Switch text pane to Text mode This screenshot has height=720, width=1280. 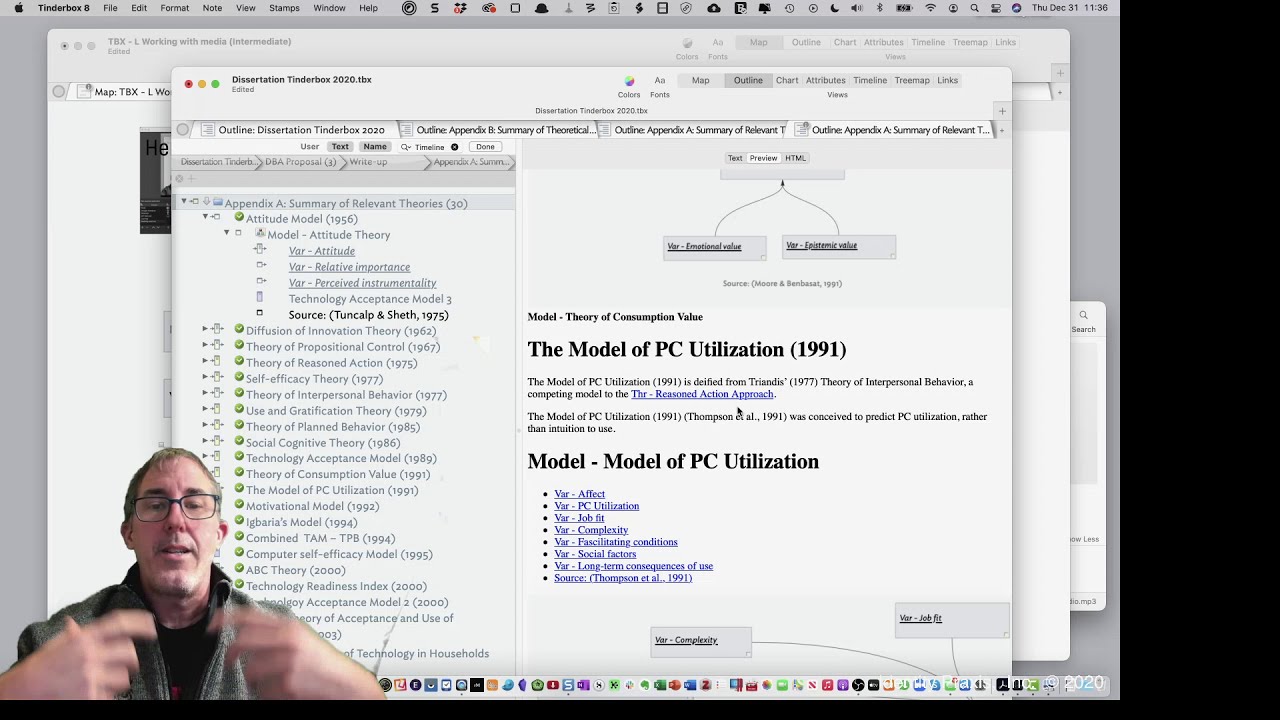(x=735, y=158)
